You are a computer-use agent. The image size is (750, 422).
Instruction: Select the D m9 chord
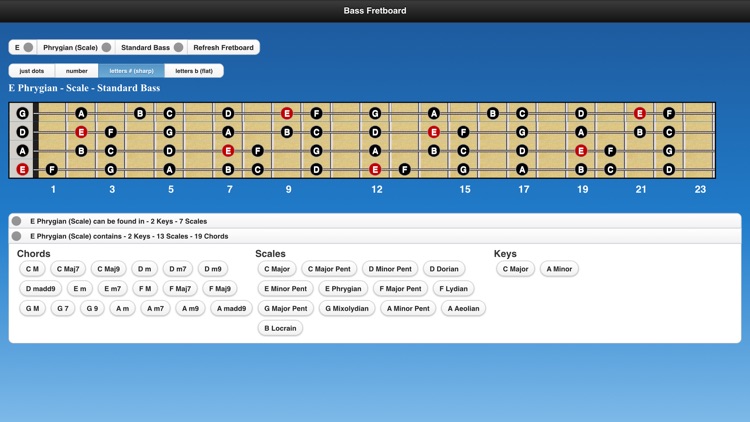coord(213,269)
